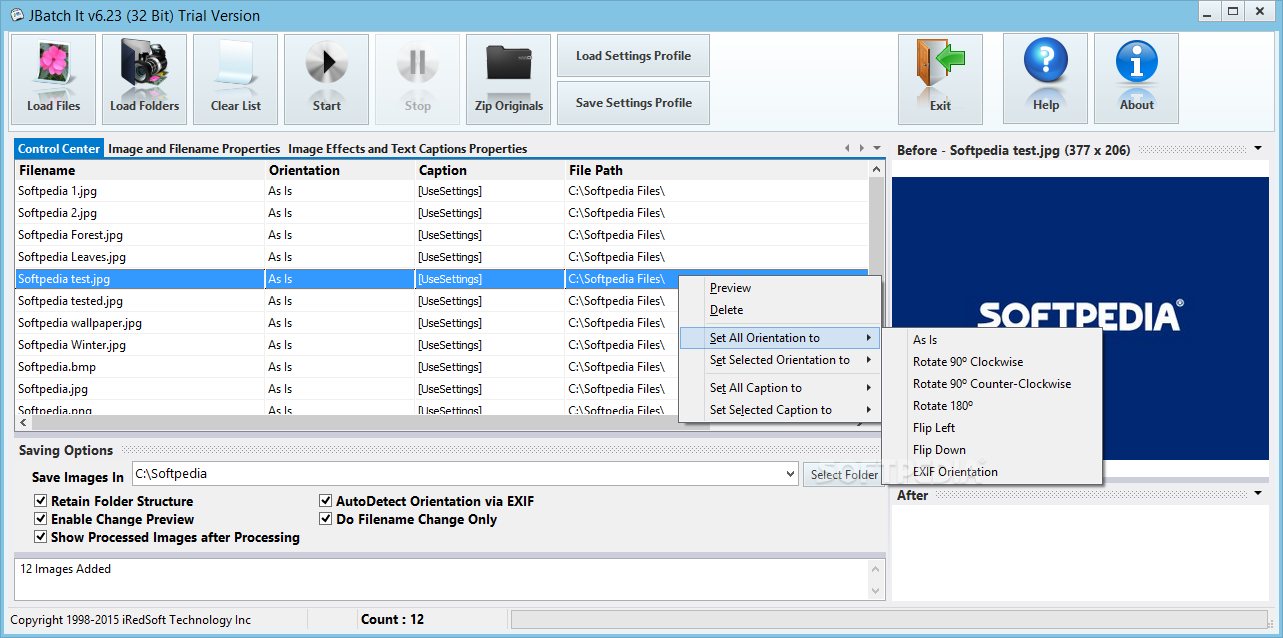Click the Count : 12 status entry
This screenshot has height=638, width=1283.
point(392,620)
